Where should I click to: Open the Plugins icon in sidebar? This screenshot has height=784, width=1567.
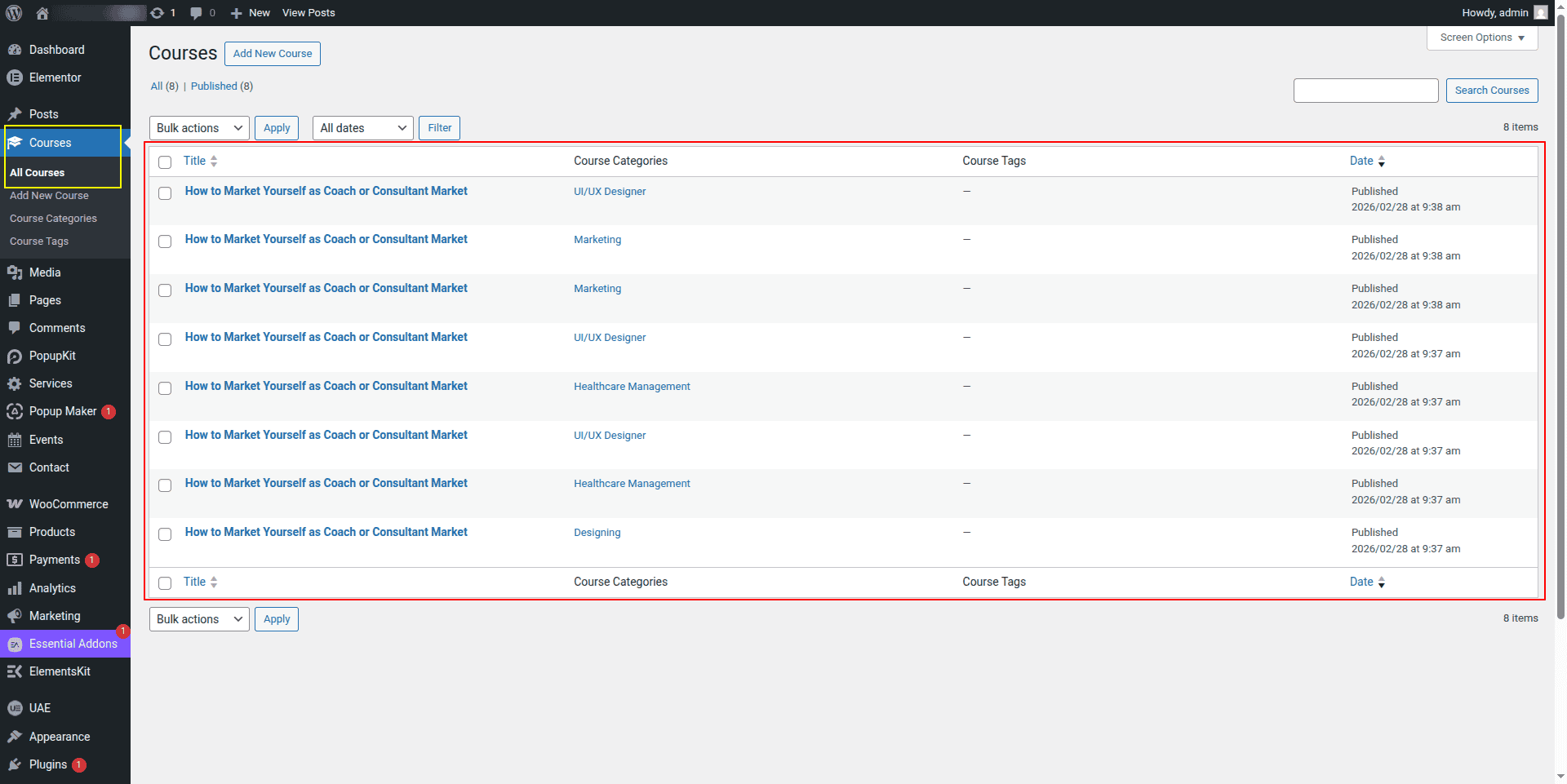14,764
